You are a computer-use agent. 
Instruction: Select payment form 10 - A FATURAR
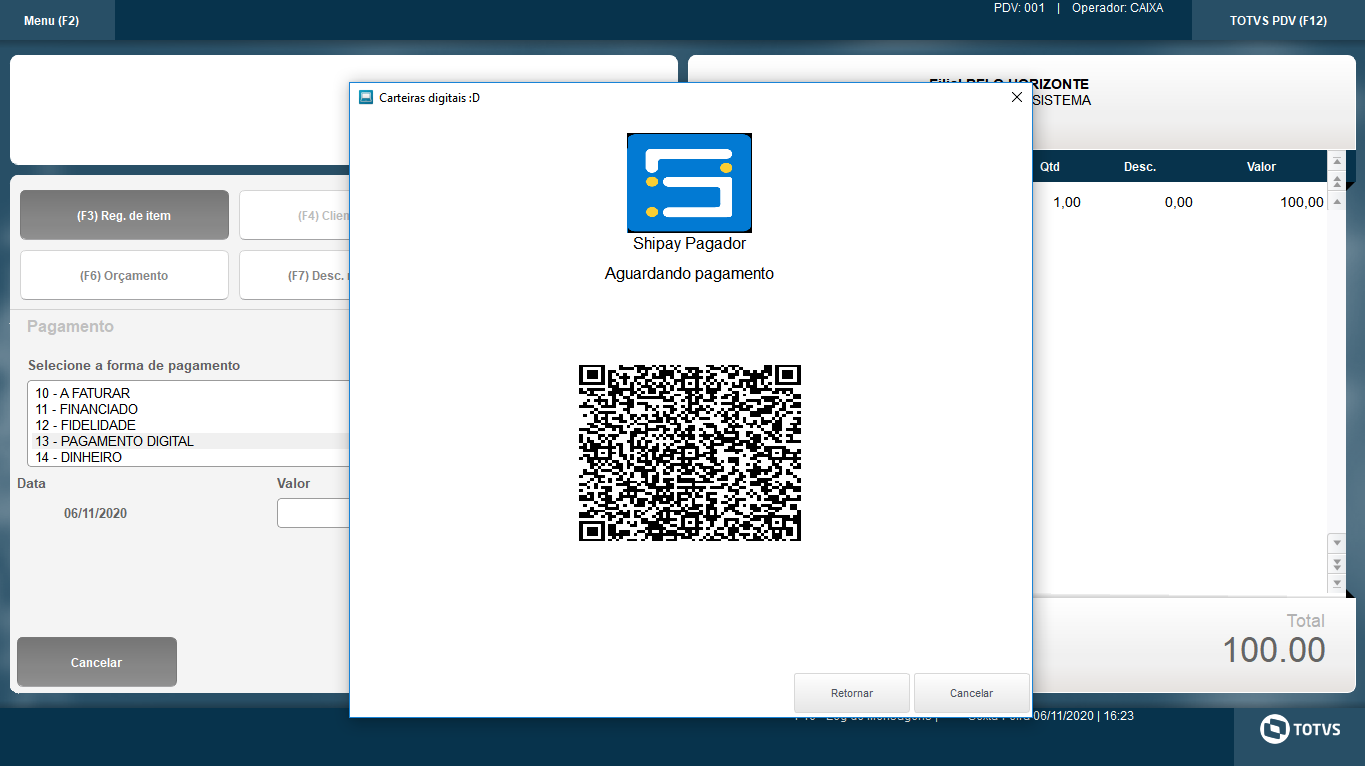189,393
